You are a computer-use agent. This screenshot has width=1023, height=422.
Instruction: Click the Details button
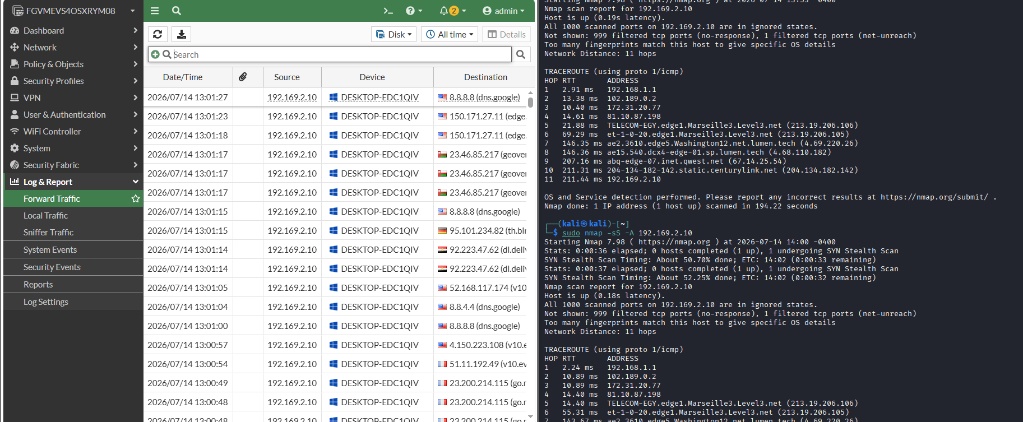coord(506,35)
